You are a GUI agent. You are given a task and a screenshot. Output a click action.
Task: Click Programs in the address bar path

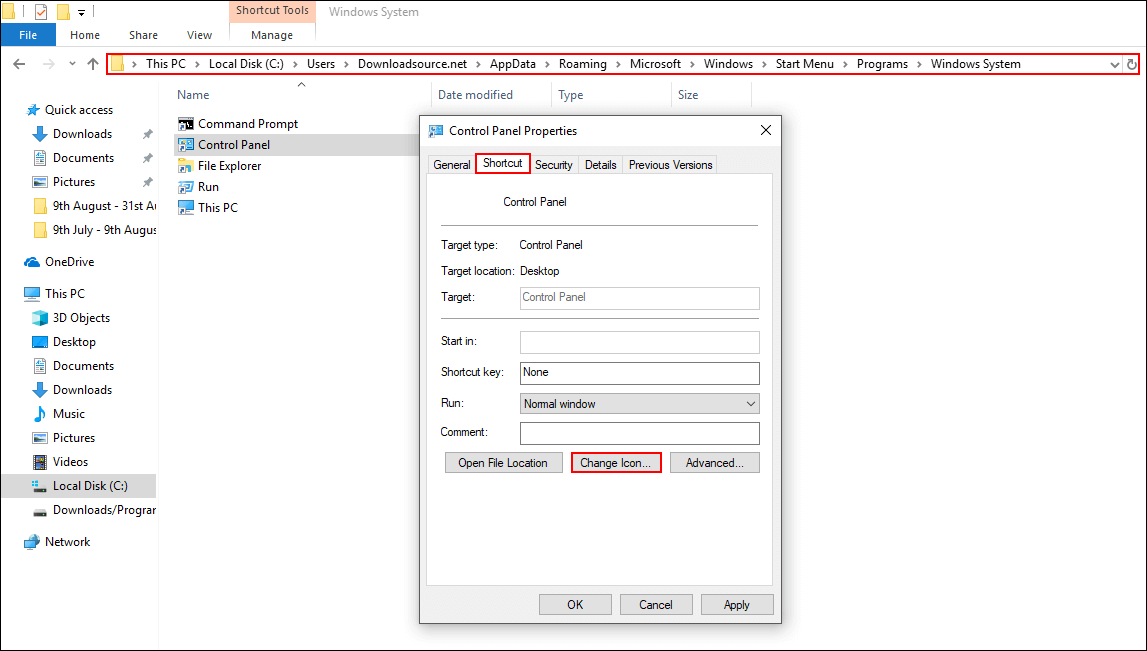tap(882, 64)
